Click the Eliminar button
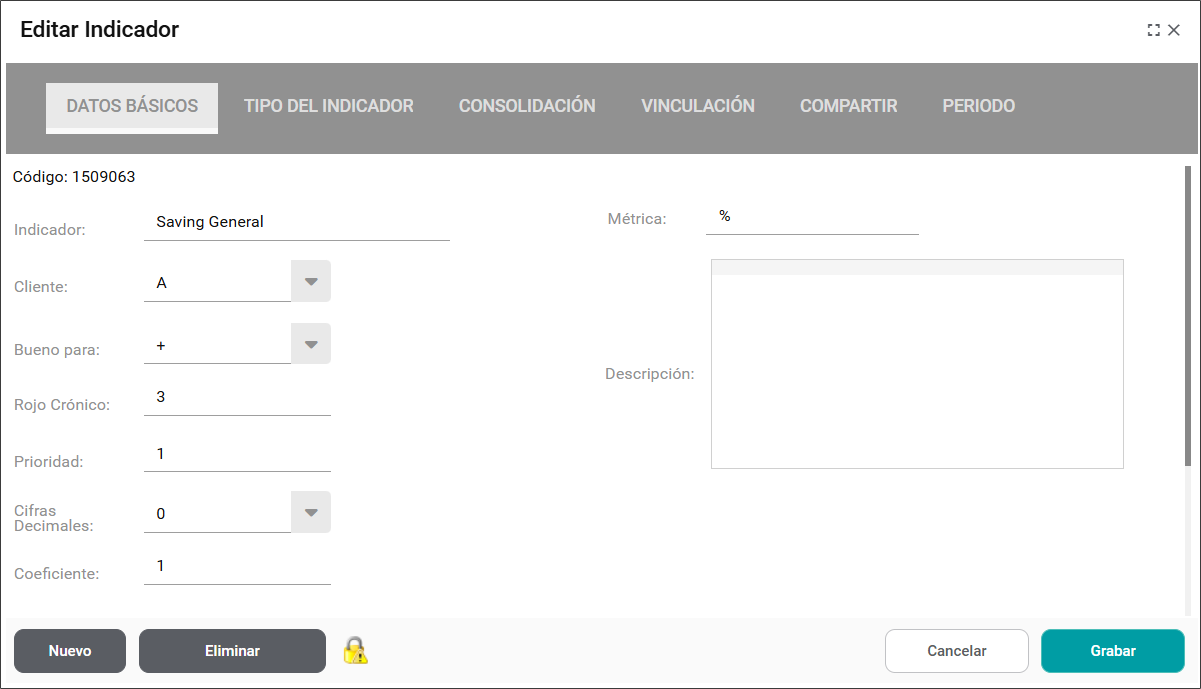Image resolution: width=1201 pixels, height=689 pixels. pyautogui.click(x=232, y=651)
